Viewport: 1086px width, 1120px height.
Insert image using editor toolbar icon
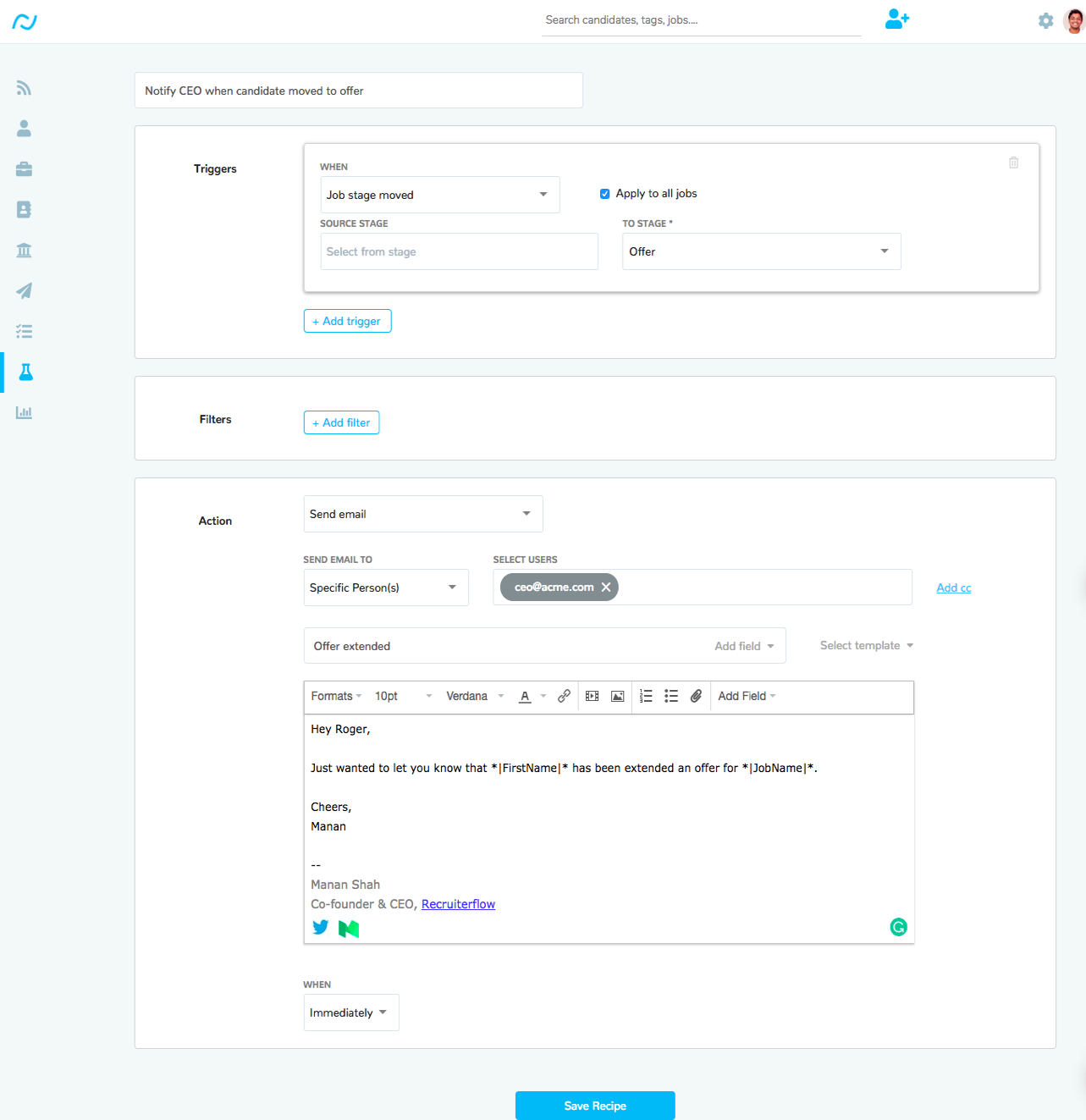click(x=618, y=696)
